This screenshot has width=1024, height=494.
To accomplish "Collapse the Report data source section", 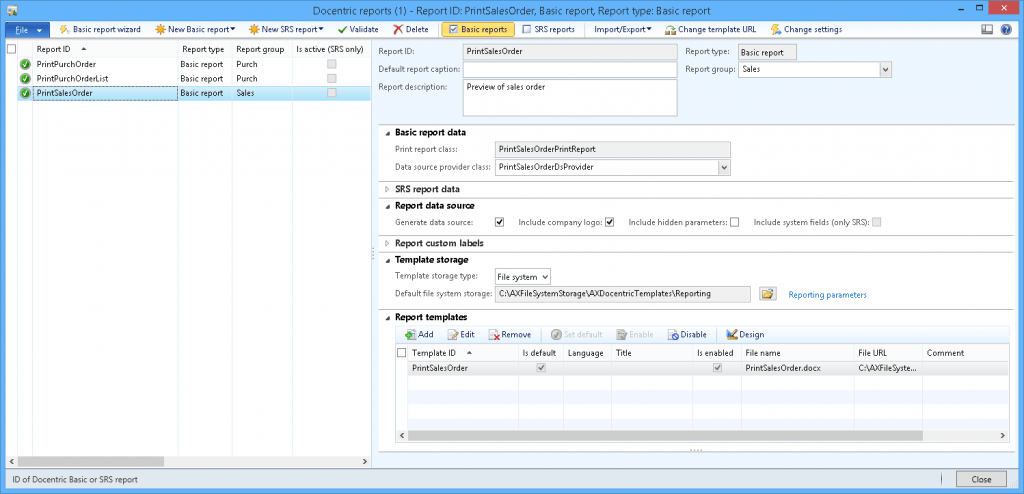I will click(387, 206).
